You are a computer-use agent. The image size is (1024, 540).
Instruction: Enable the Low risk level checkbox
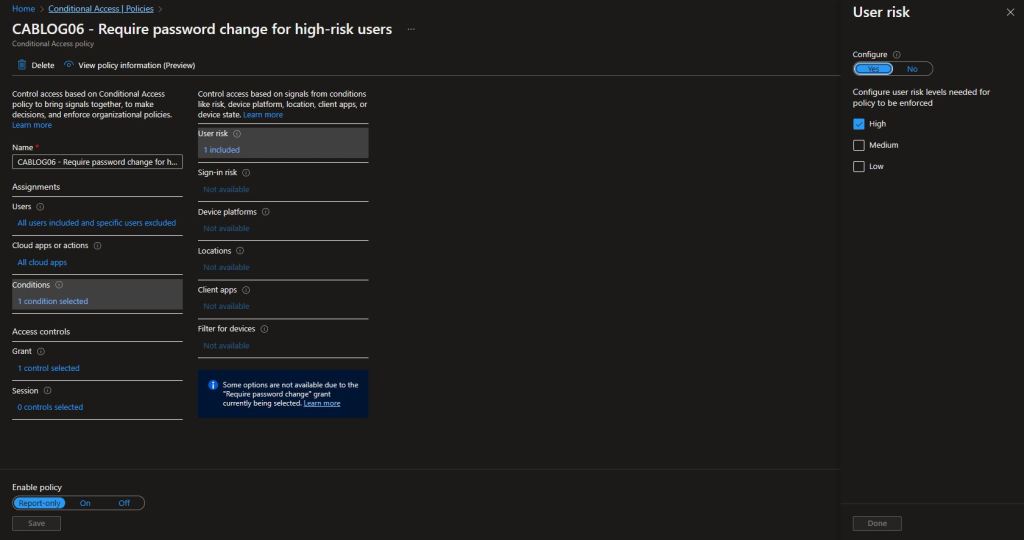[859, 166]
